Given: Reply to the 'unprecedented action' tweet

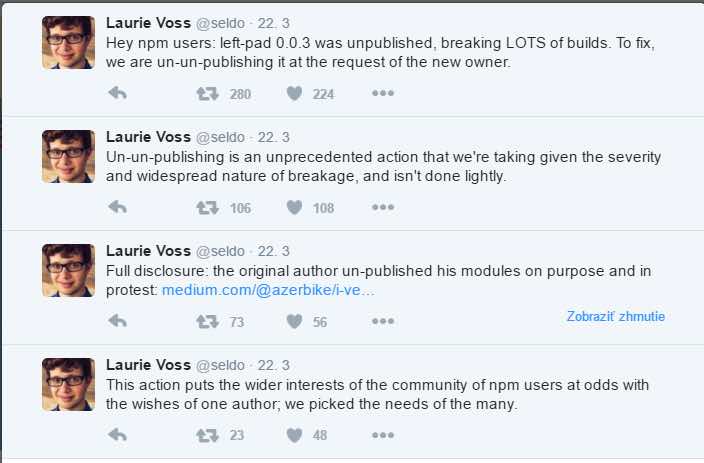Looking at the screenshot, I should click(117, 208).
